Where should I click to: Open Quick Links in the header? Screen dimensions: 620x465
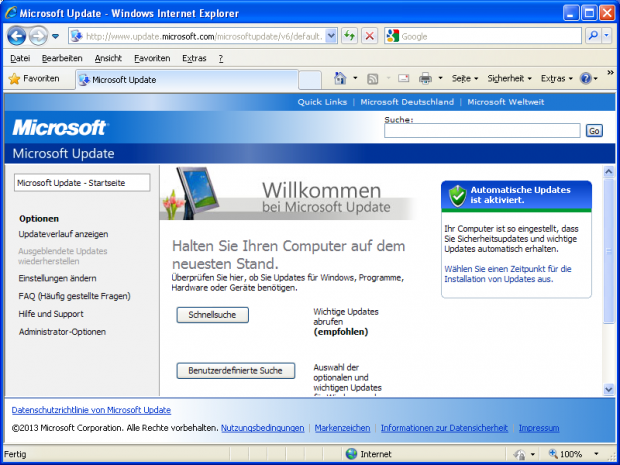pyautogui.click(x=322, y=102)
